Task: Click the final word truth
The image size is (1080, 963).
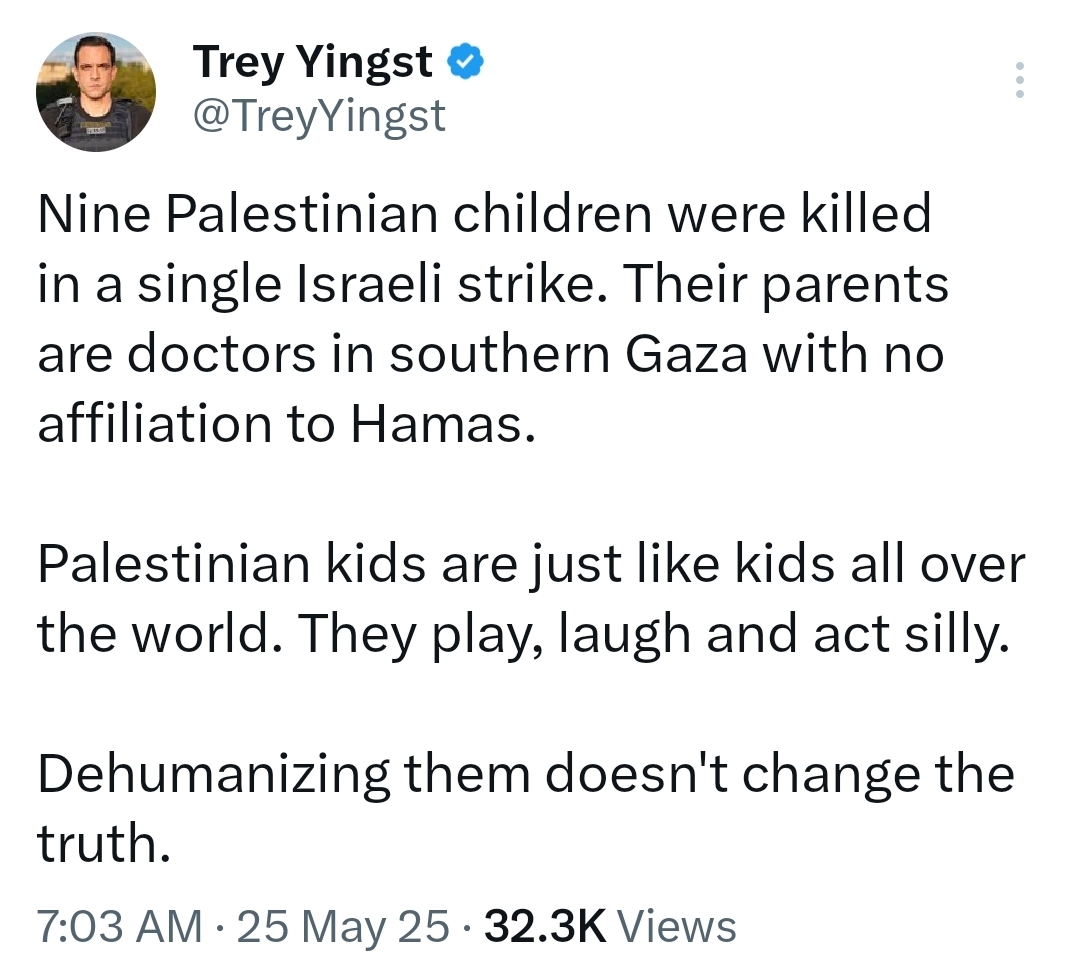Action: pyautogui.click(x=97, y=845)
